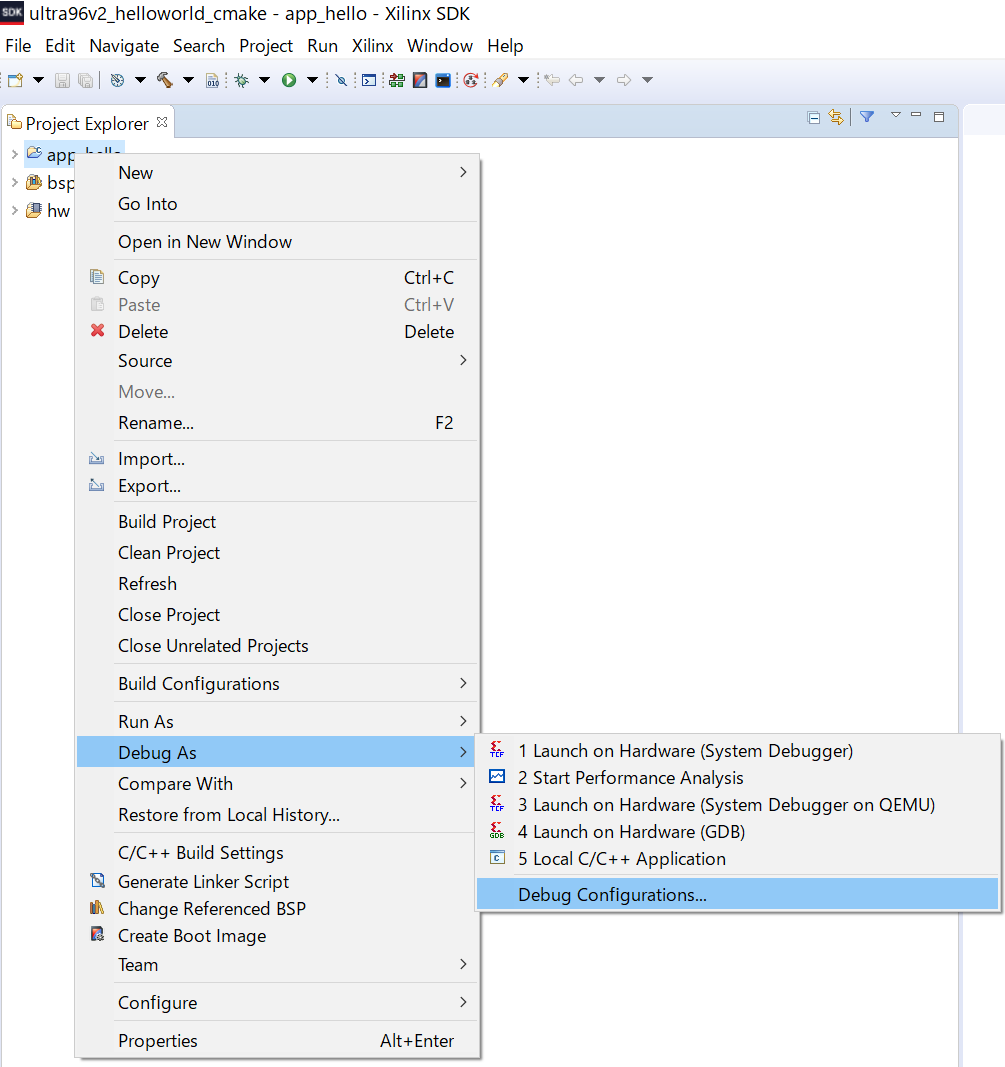The image size is (1005, 1067).
Task: Maximize the Project Explorer view
Action: click(x=939, y=117)
